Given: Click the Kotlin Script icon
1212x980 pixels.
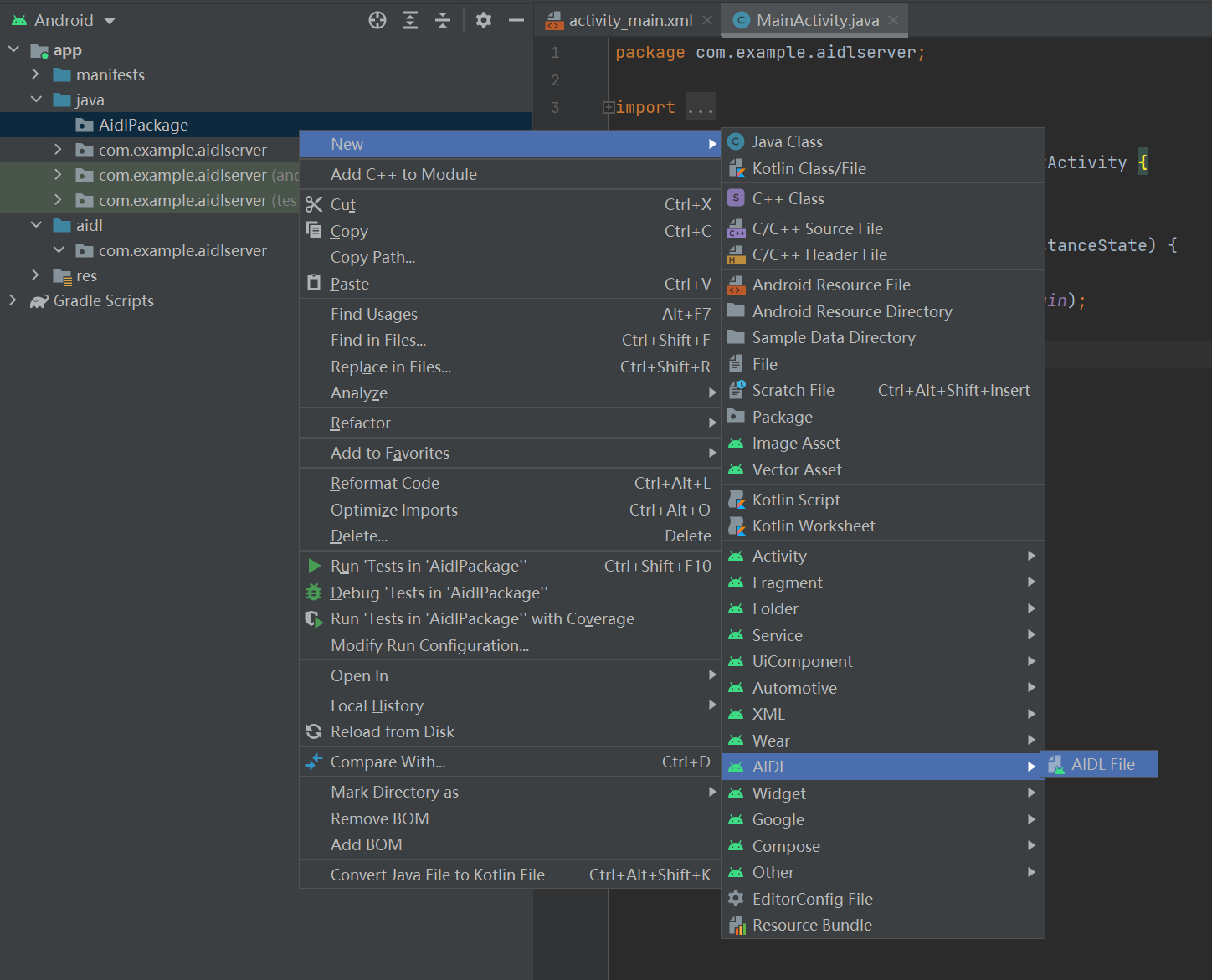Looking at the screenshot, I should point(736,500).
